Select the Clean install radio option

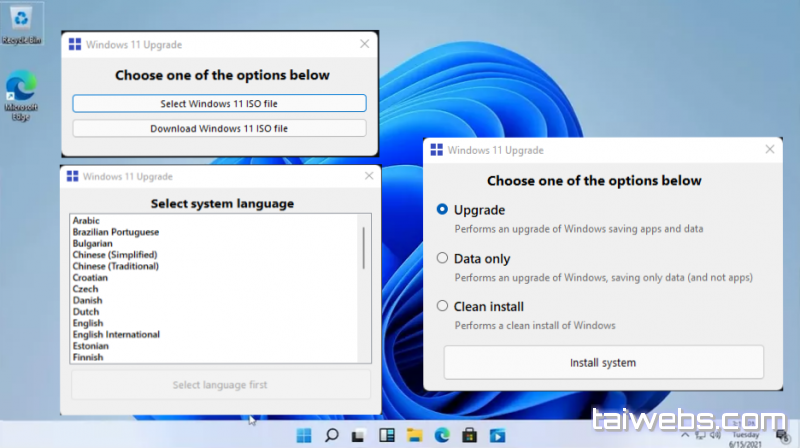click(443, 306)
